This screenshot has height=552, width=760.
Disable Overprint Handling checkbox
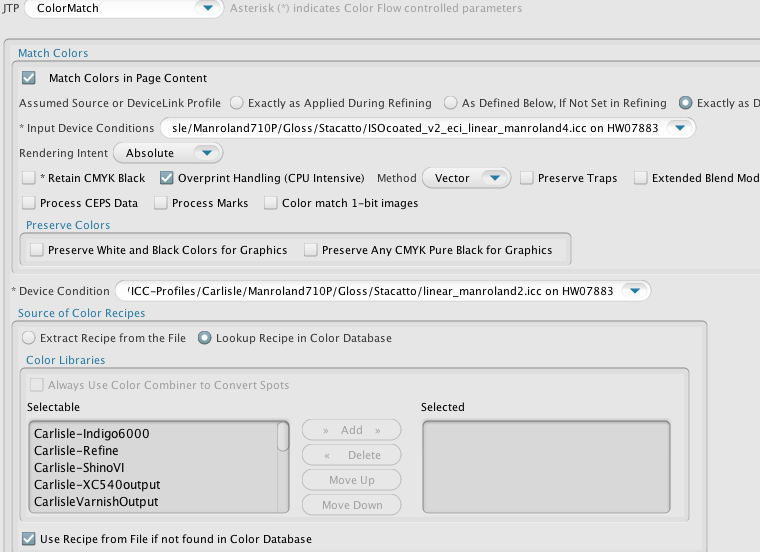click(167, 178)
